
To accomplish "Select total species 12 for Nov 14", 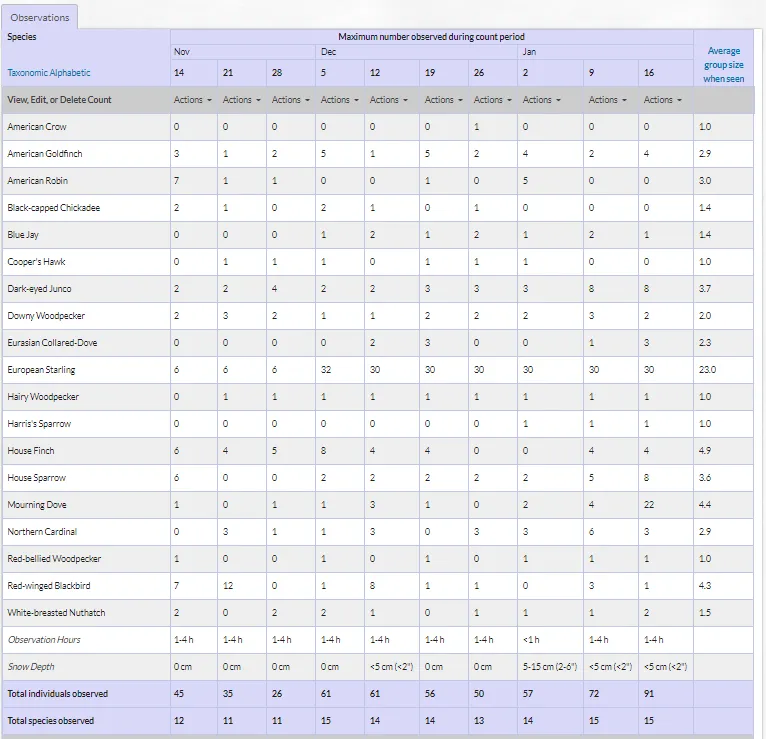I will coord(179,721).
